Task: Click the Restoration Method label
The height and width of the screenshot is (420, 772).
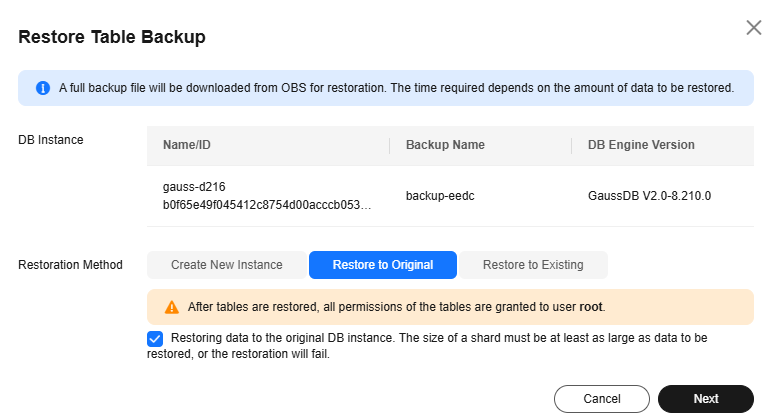Action: click(x=70, y=265)
